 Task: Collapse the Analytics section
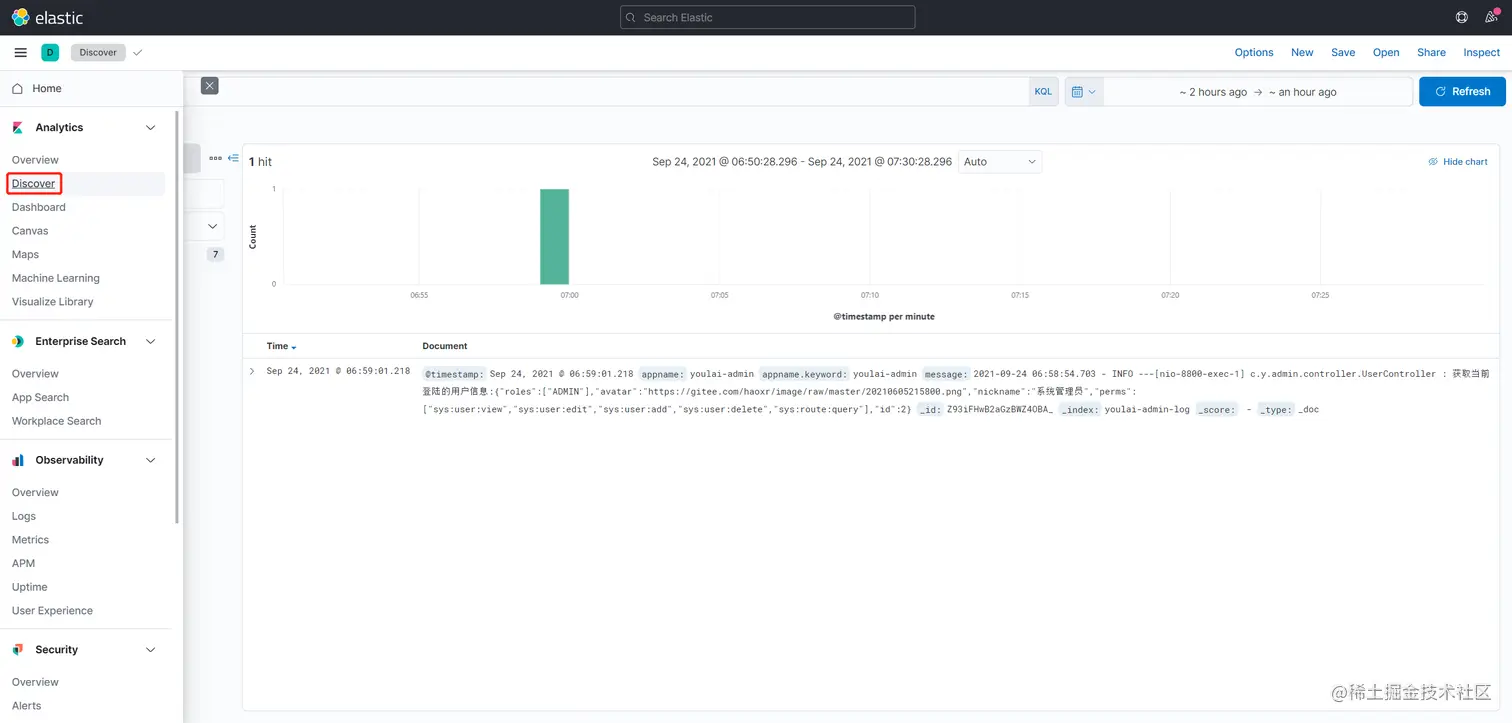(151, 127)
